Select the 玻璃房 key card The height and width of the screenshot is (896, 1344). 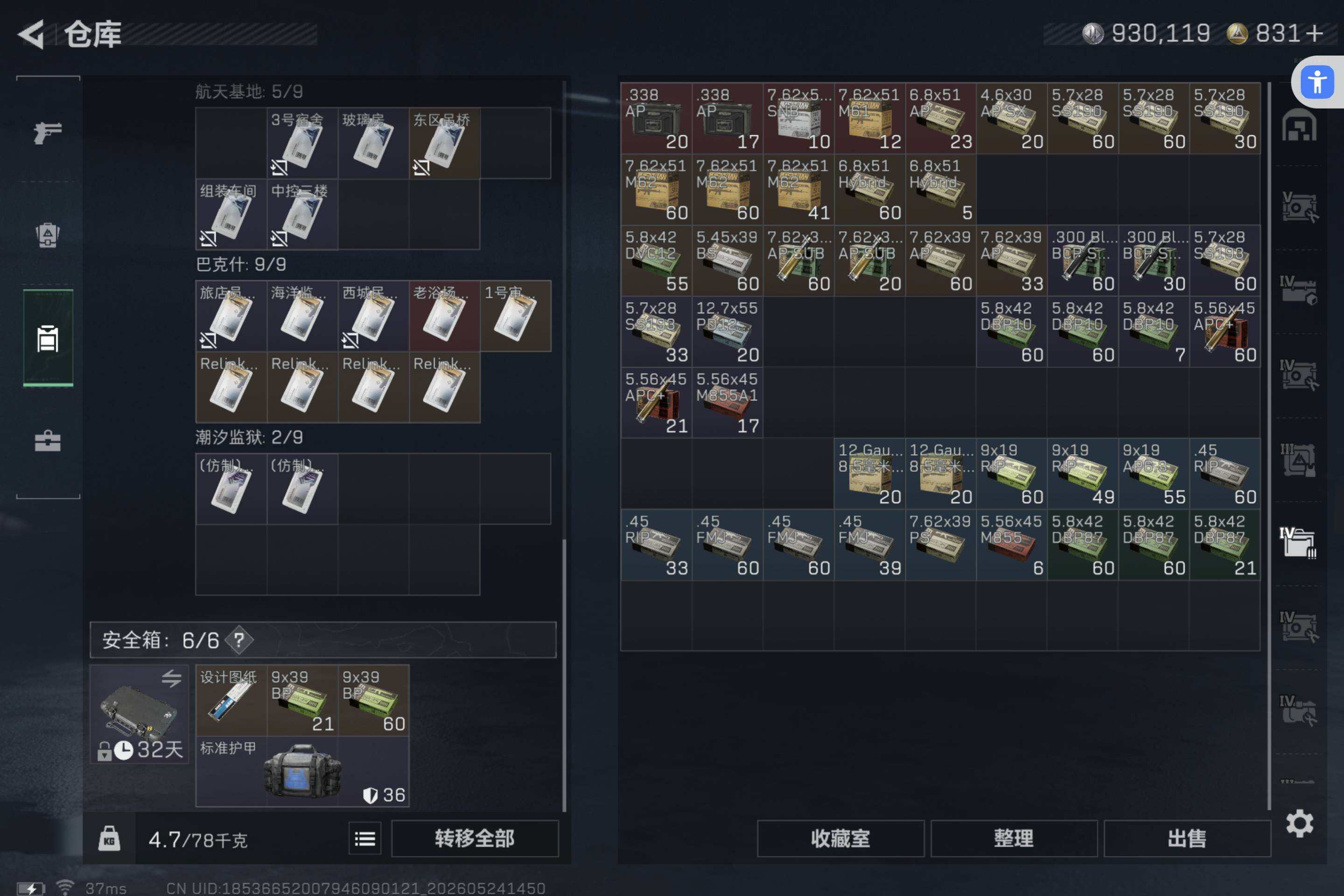pos(373,143)
